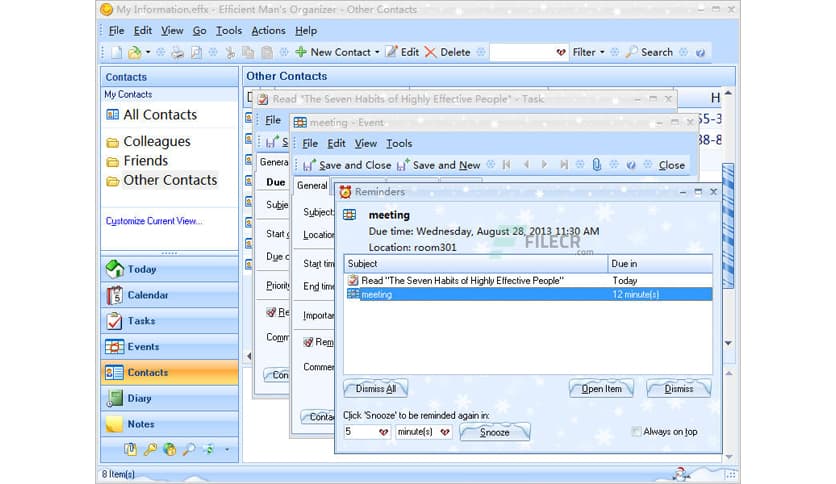The height and width of the screenshot is (484, 836).
Task: Click the attachment paperclip in Event toolbar
Action: [597, 165]
